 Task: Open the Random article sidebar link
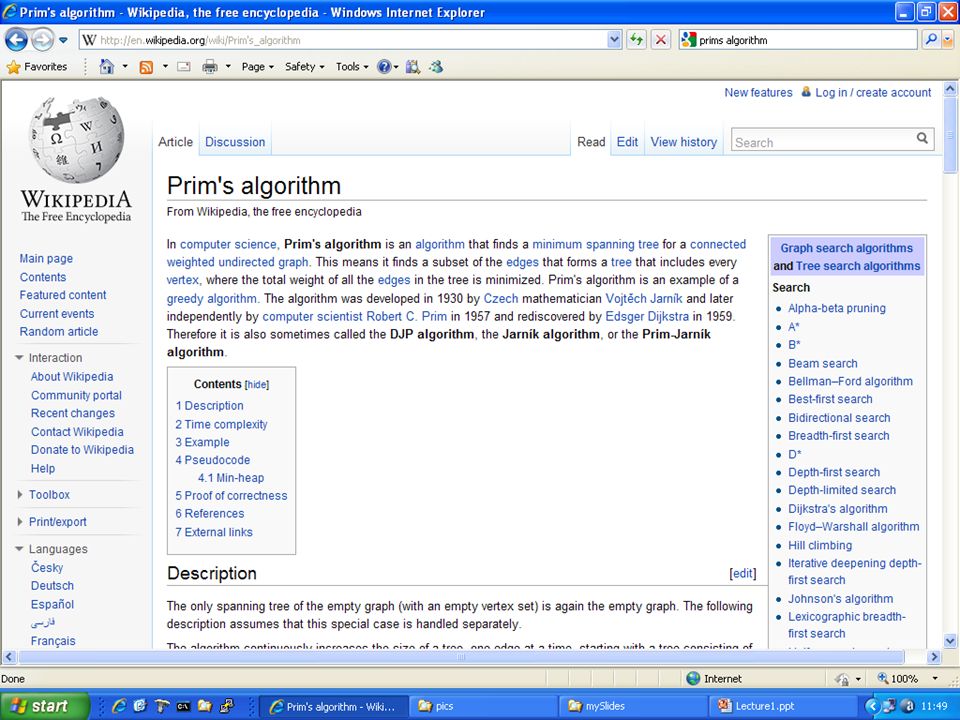tap(59, 332)
